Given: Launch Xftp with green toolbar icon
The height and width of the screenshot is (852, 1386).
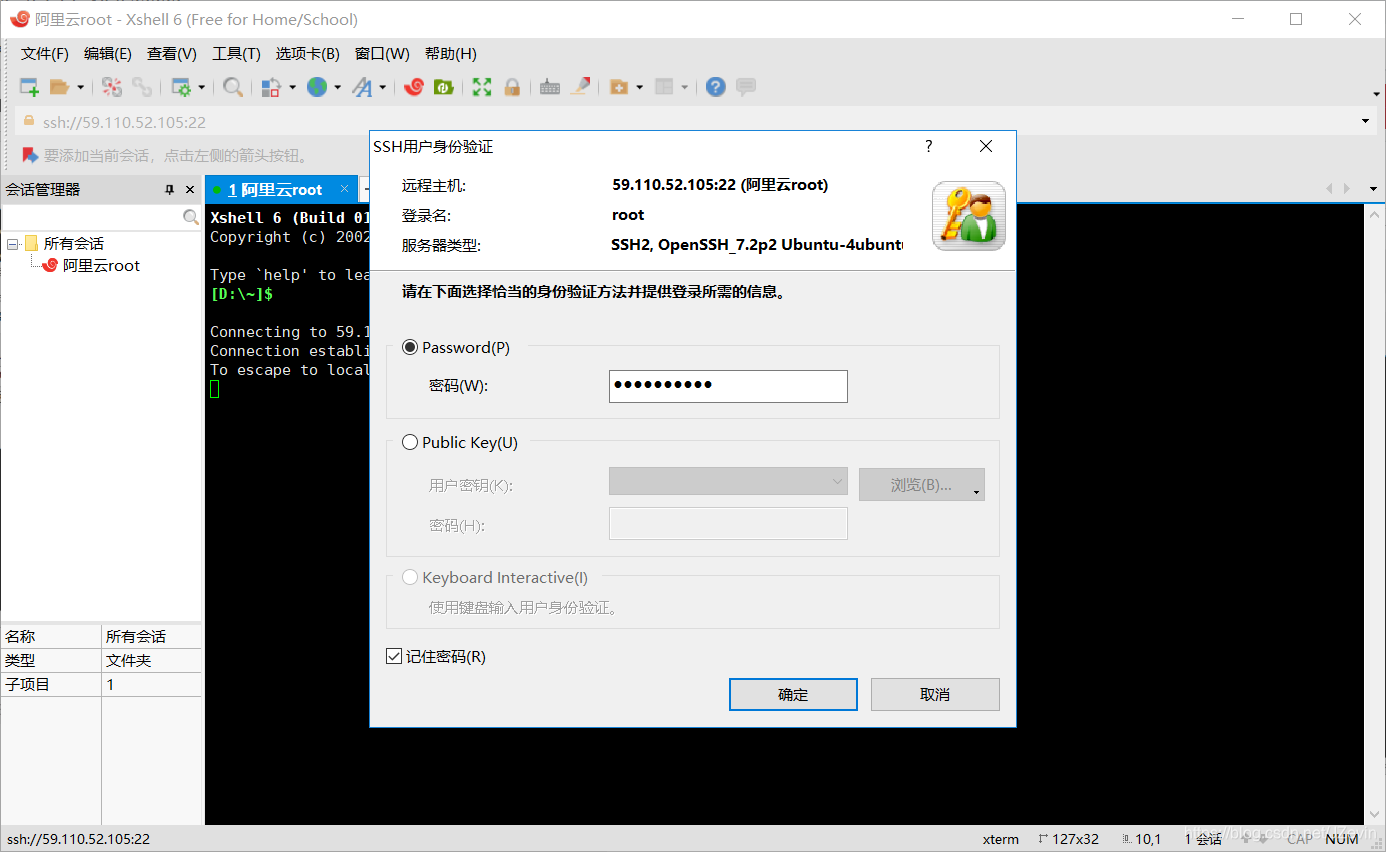Looking at the screenshot, I should coord(444,87).
